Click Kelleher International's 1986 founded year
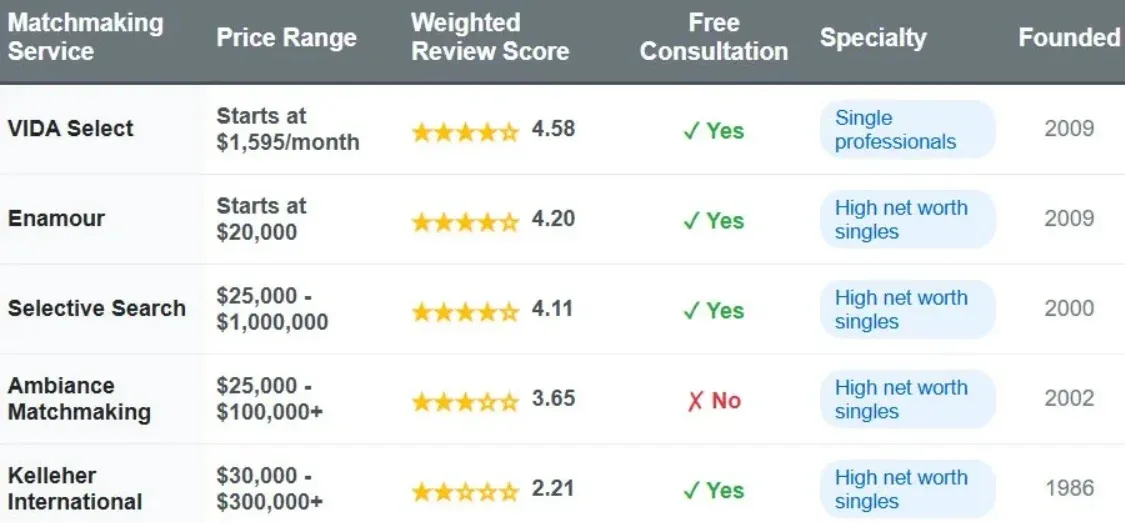 click(1069, 489)
